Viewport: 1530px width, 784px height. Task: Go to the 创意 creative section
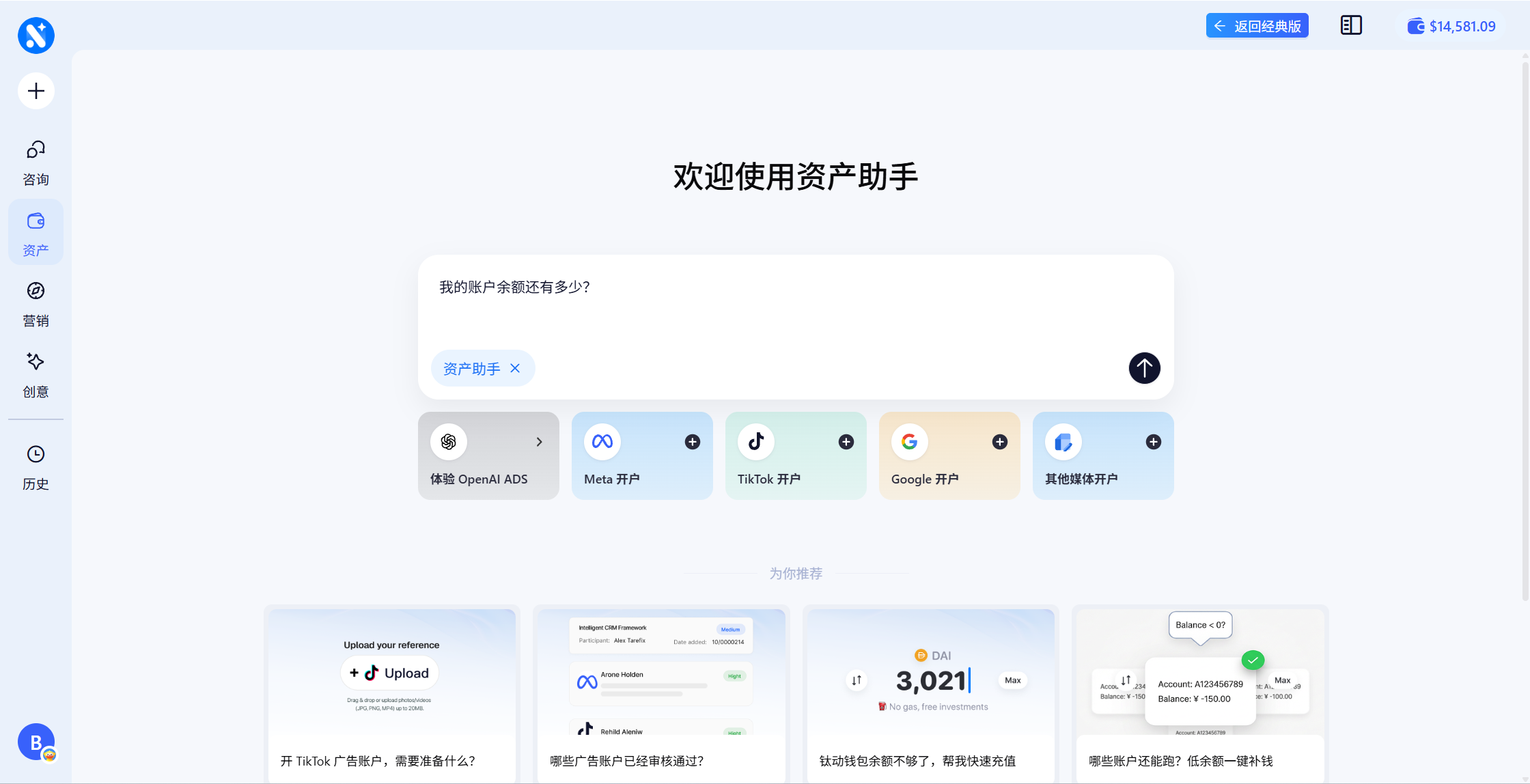[36, 375]
